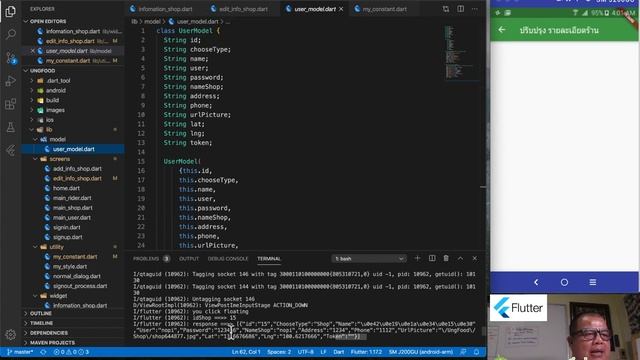Click Ln 62, Col 1 in status bar
The height and width of the screenshot is (360, 640).
click(246, 352)
